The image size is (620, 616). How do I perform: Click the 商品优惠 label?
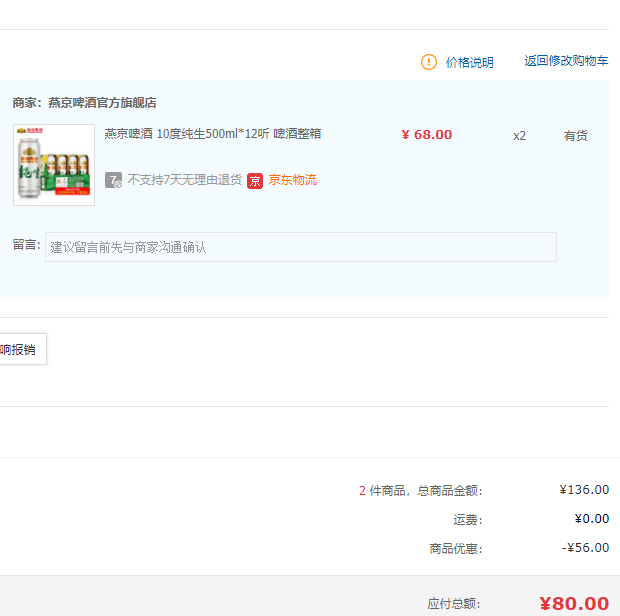click(456, 548)
